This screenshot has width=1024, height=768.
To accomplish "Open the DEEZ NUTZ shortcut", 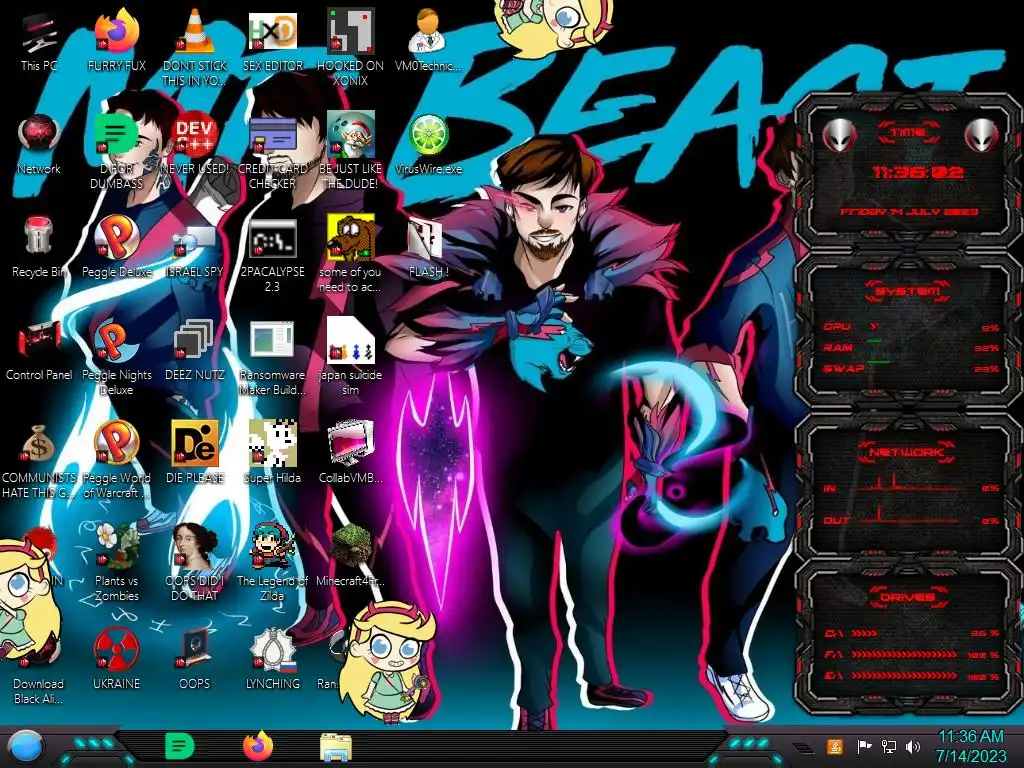I will (195, 351).
